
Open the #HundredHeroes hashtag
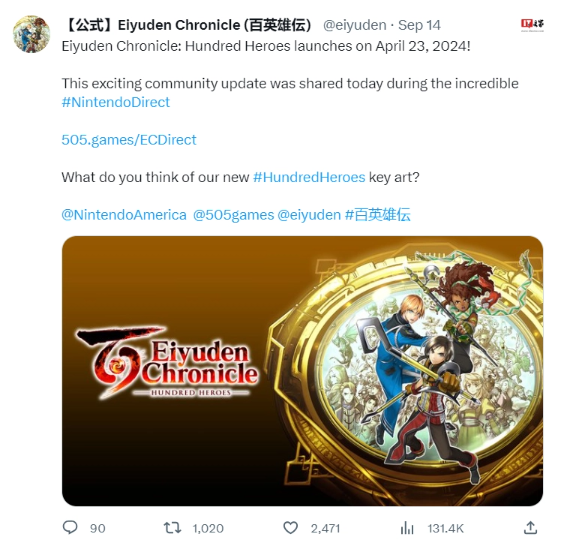309,177
